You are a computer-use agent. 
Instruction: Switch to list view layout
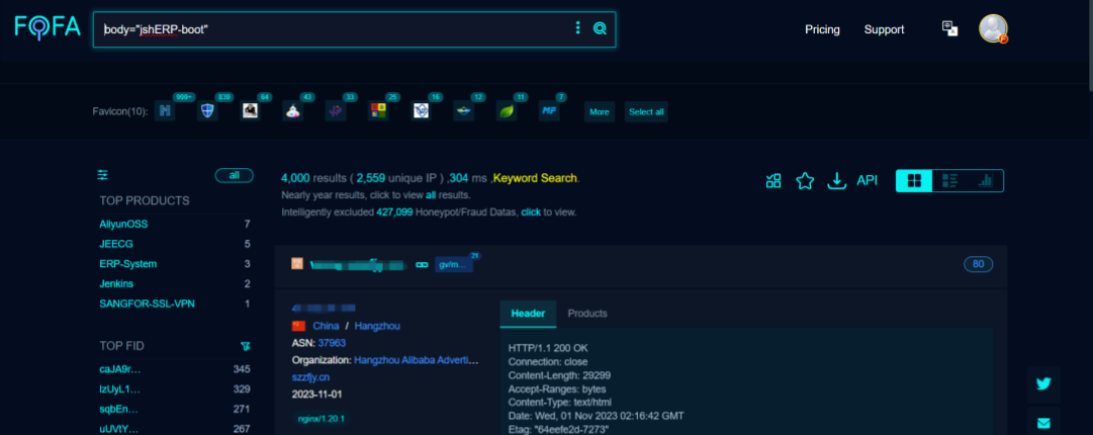point(949,181)
